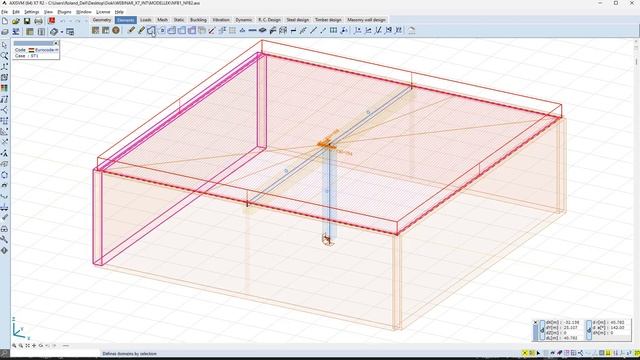Toggle the pink grid button in status bar

567,353
